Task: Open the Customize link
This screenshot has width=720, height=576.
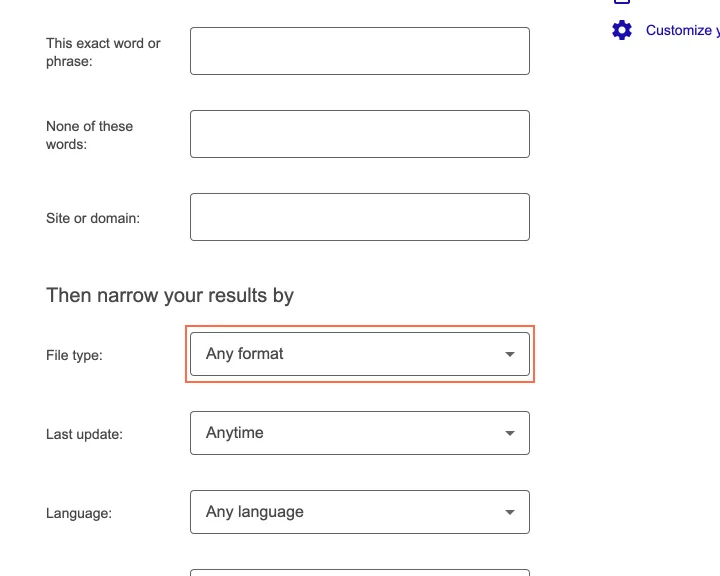Action: pos(682,30)
